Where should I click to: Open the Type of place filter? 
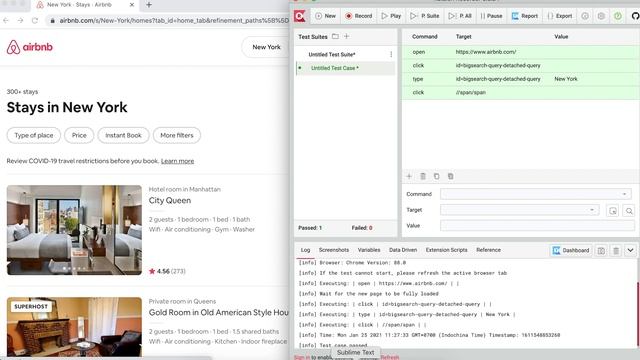tap(33, 135)
